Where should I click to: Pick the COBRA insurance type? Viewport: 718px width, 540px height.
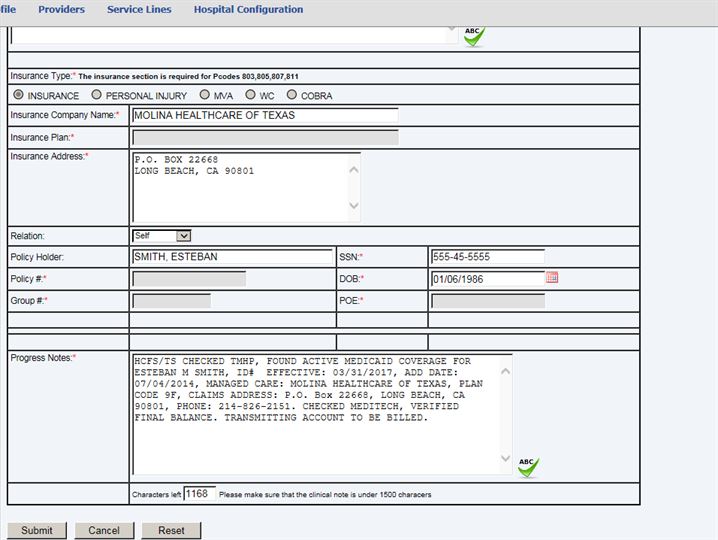pyautogui.click(x=292, y=95)
